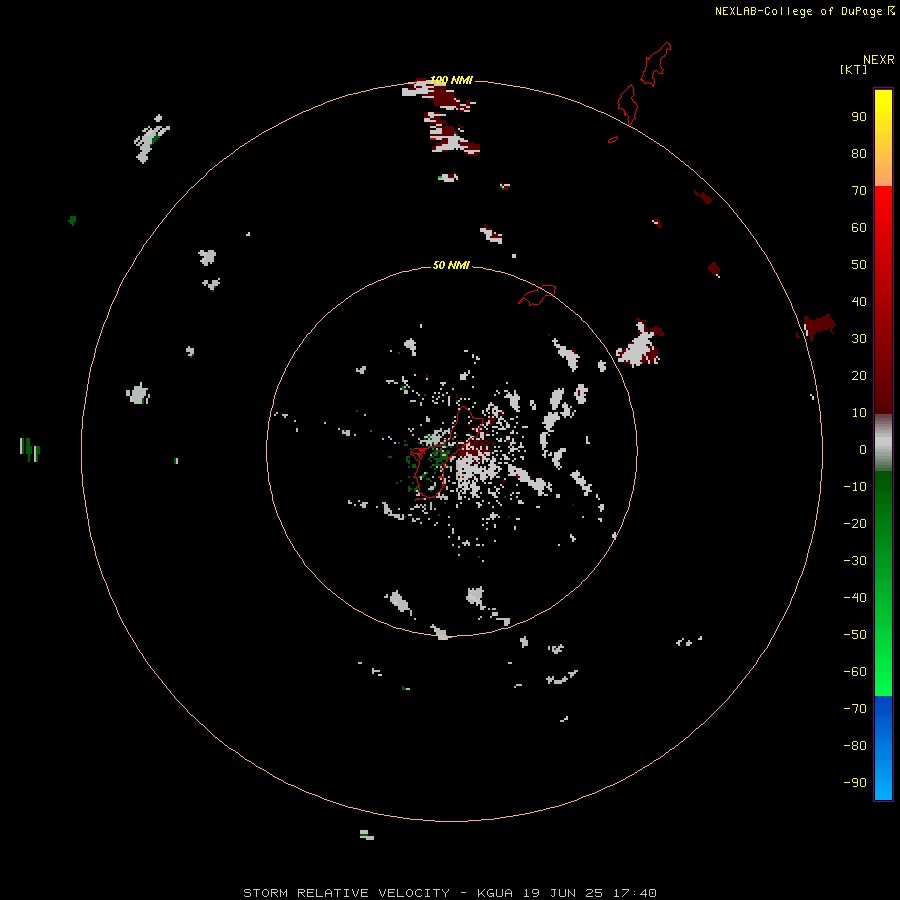Click the Storm Relative Velocity KGUA caption
Viewport: 900px width, 900px height.
[x=450, y=893]
